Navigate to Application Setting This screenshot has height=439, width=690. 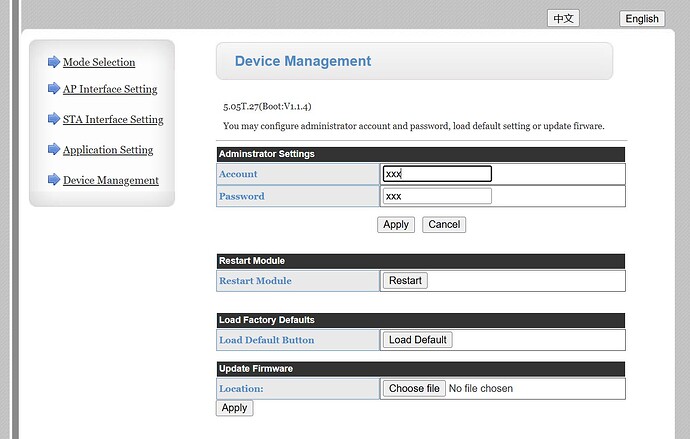(x=108, y=150)
